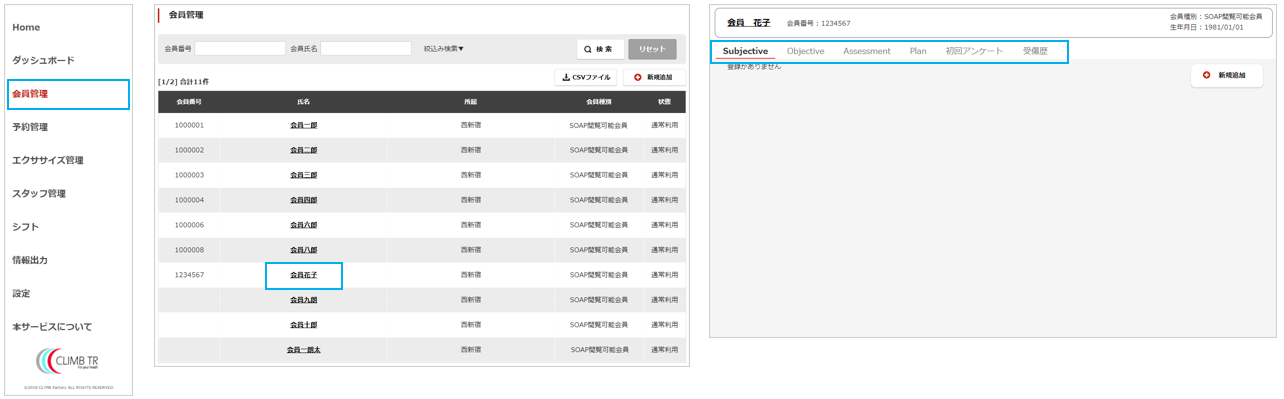Open 本サービスについて in the sidebar
The height and width of the screenshot is (399, 1284).
(52, 327)
